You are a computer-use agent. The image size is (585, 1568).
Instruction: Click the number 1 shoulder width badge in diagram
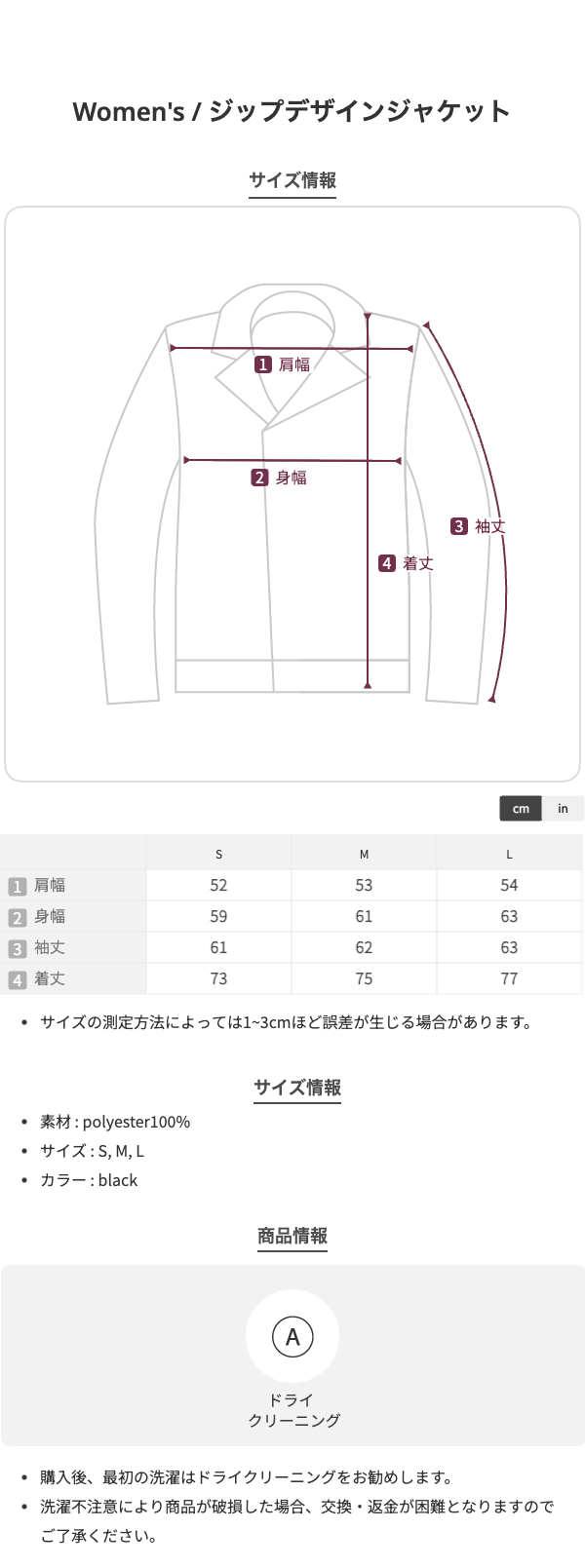tap(263, 364)
